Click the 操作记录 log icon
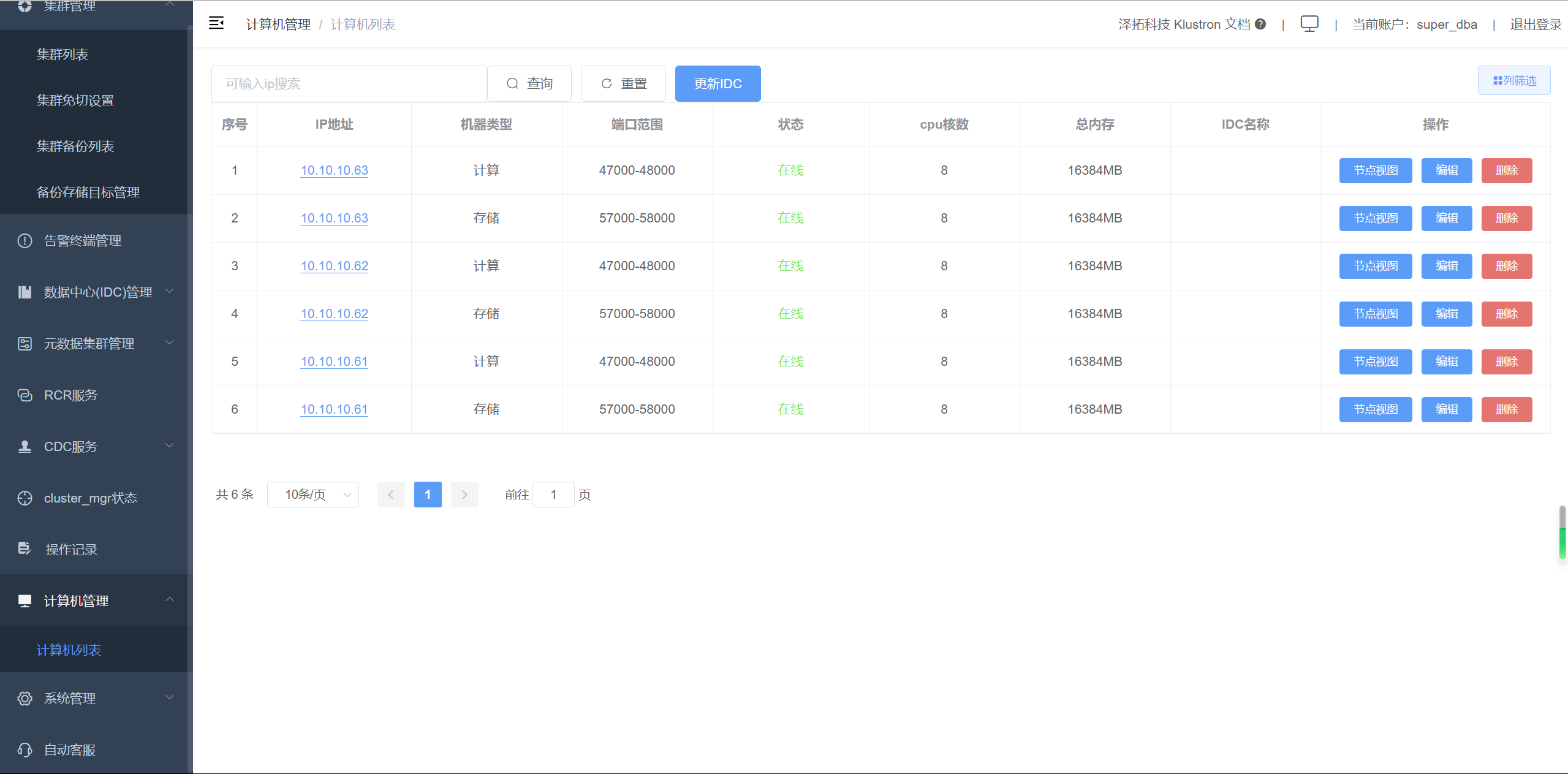1568x774 pixels. point(25,548)
